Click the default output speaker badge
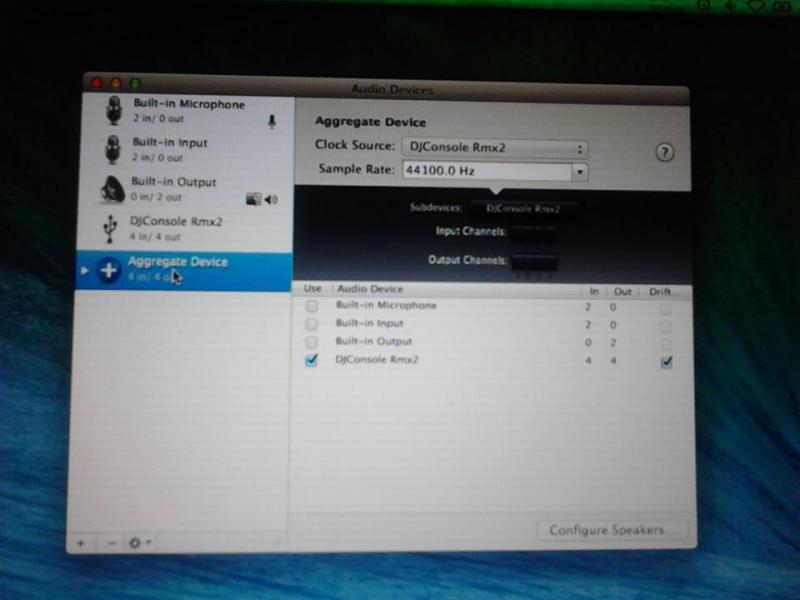This screenshot has width=800, height=600. (x=271, y=199)
